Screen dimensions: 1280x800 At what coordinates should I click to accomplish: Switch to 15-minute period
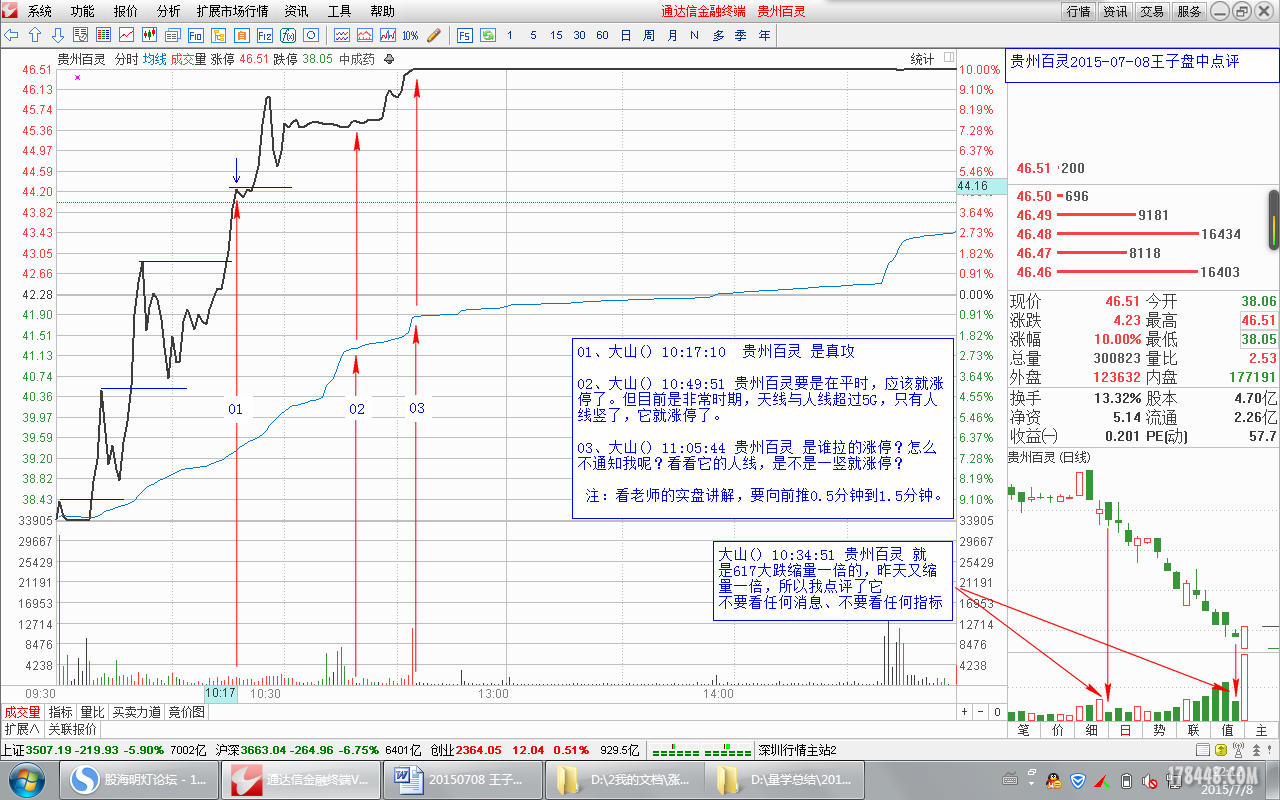coord(556,35)
